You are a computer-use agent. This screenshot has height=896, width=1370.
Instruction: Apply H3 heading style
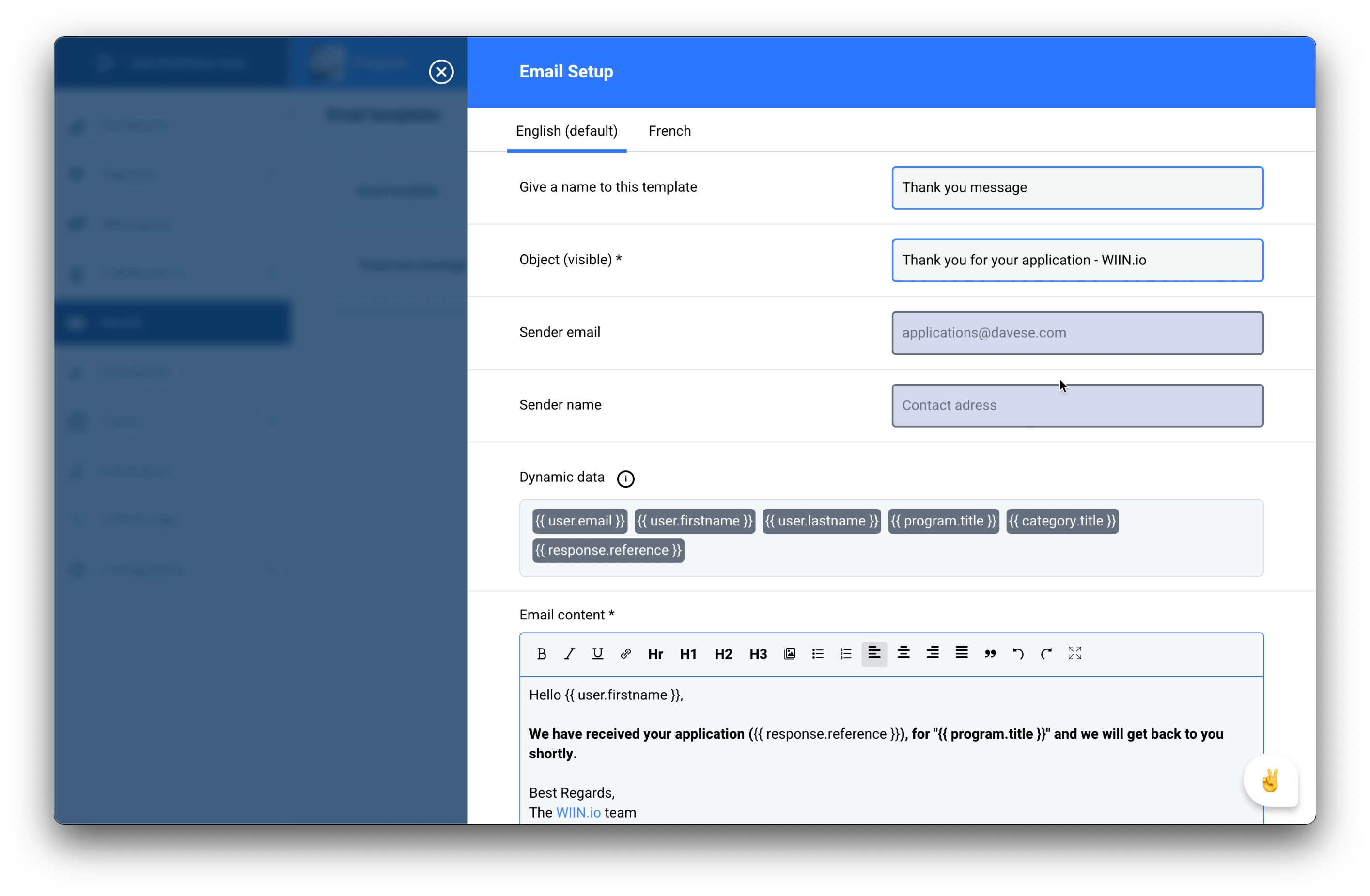pyautogui.click(x=758, y=654)
